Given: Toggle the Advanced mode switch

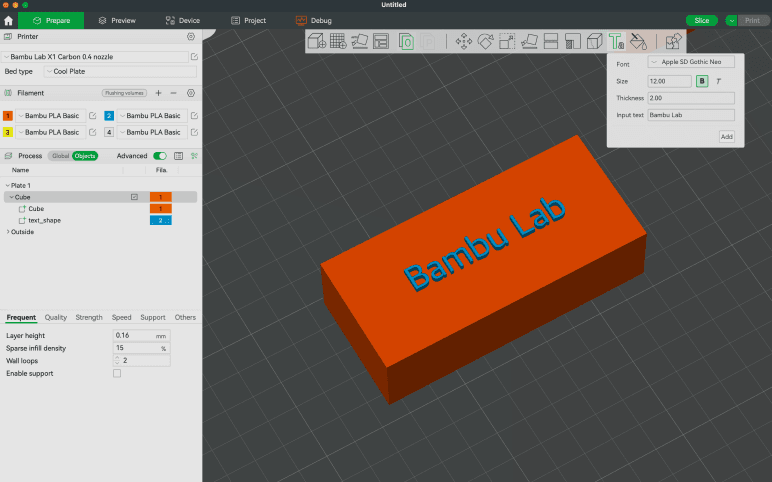Looking at the screenshot, I should 160,156.
